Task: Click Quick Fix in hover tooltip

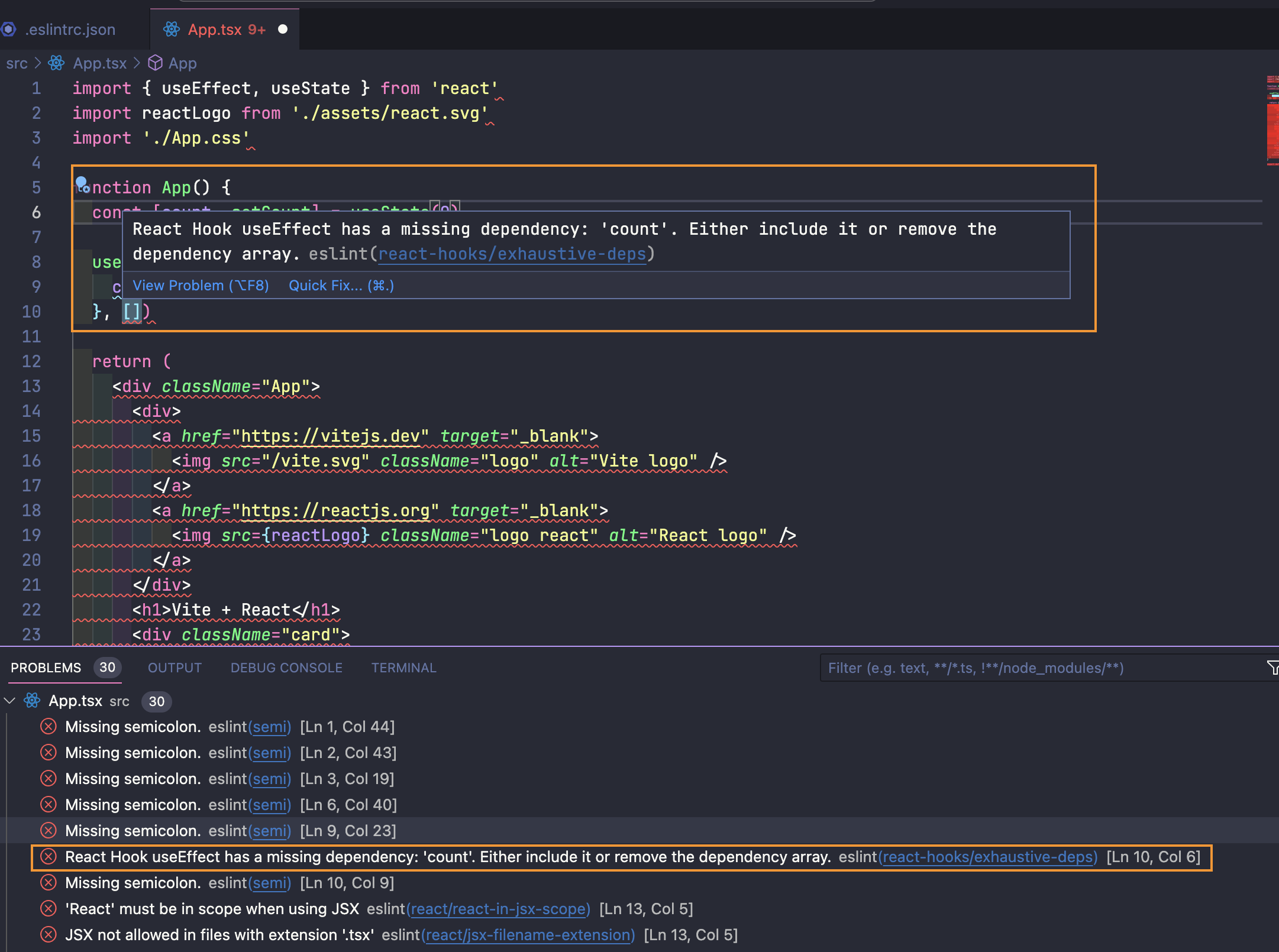Action: [341, 286]
